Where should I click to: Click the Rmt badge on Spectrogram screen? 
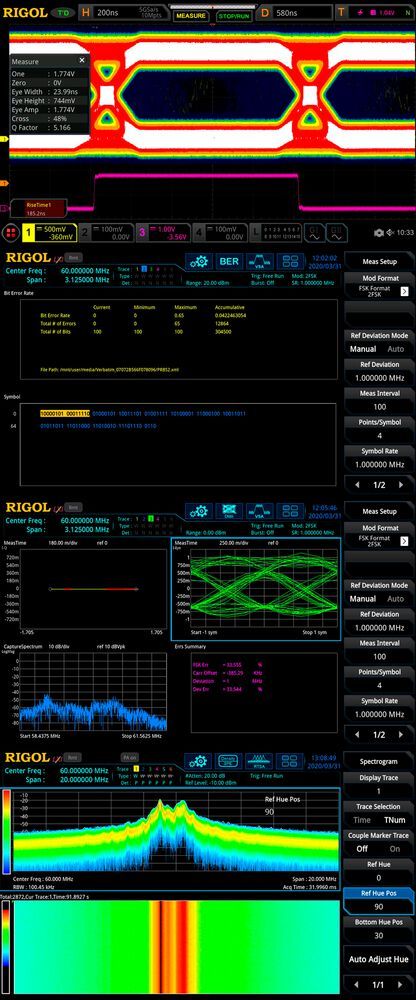(x=74, y=757)
